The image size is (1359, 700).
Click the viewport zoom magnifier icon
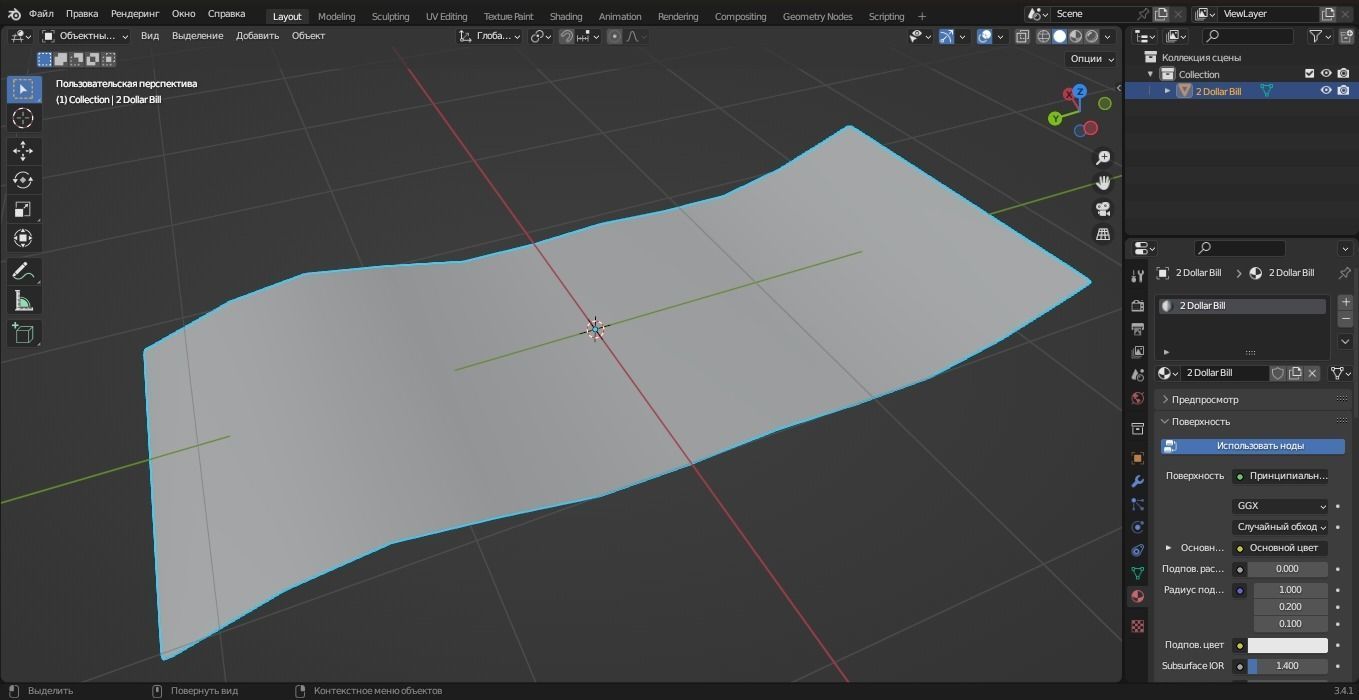[1103, 158]
